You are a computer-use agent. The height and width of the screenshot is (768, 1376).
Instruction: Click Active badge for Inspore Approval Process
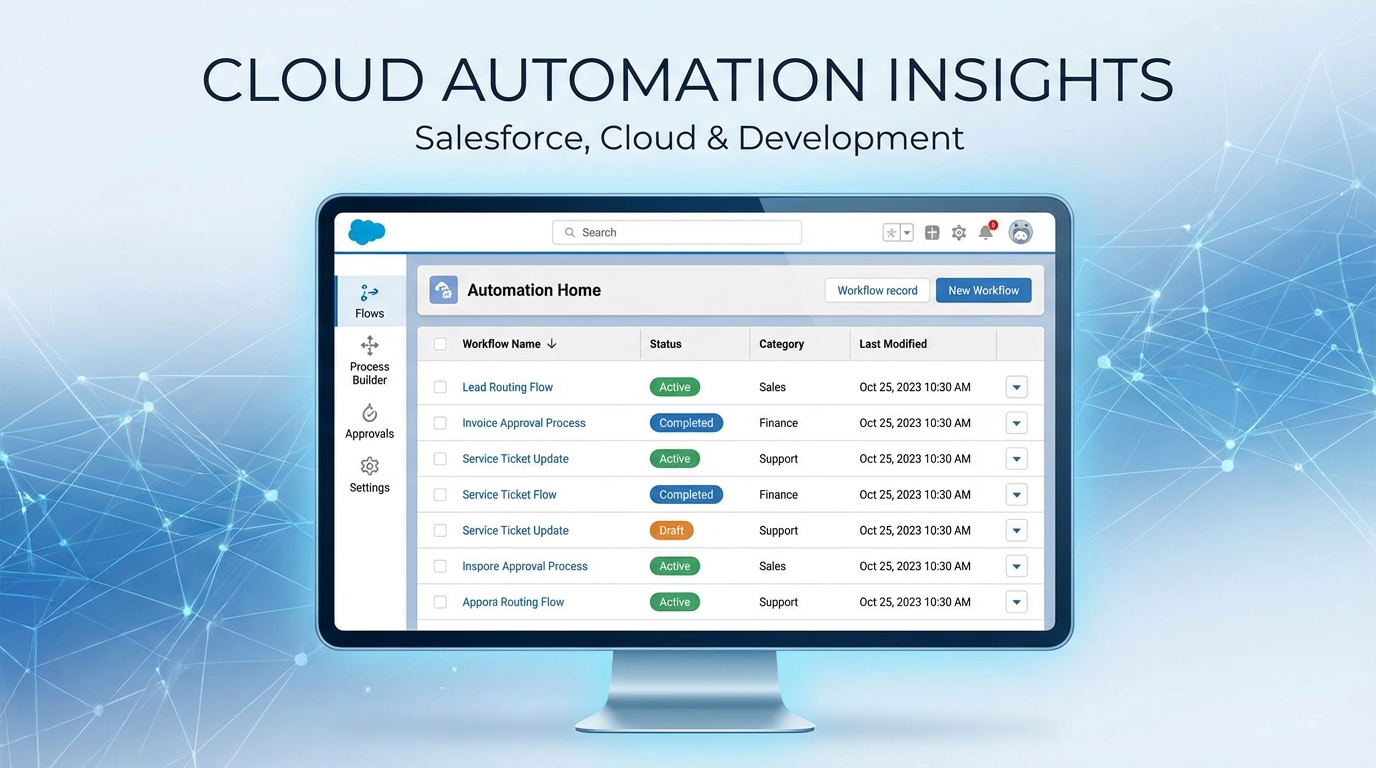pos(674,566)
